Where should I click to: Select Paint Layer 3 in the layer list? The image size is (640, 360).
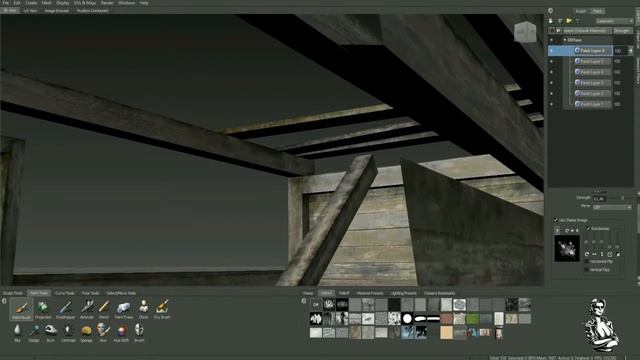(592, 83)
